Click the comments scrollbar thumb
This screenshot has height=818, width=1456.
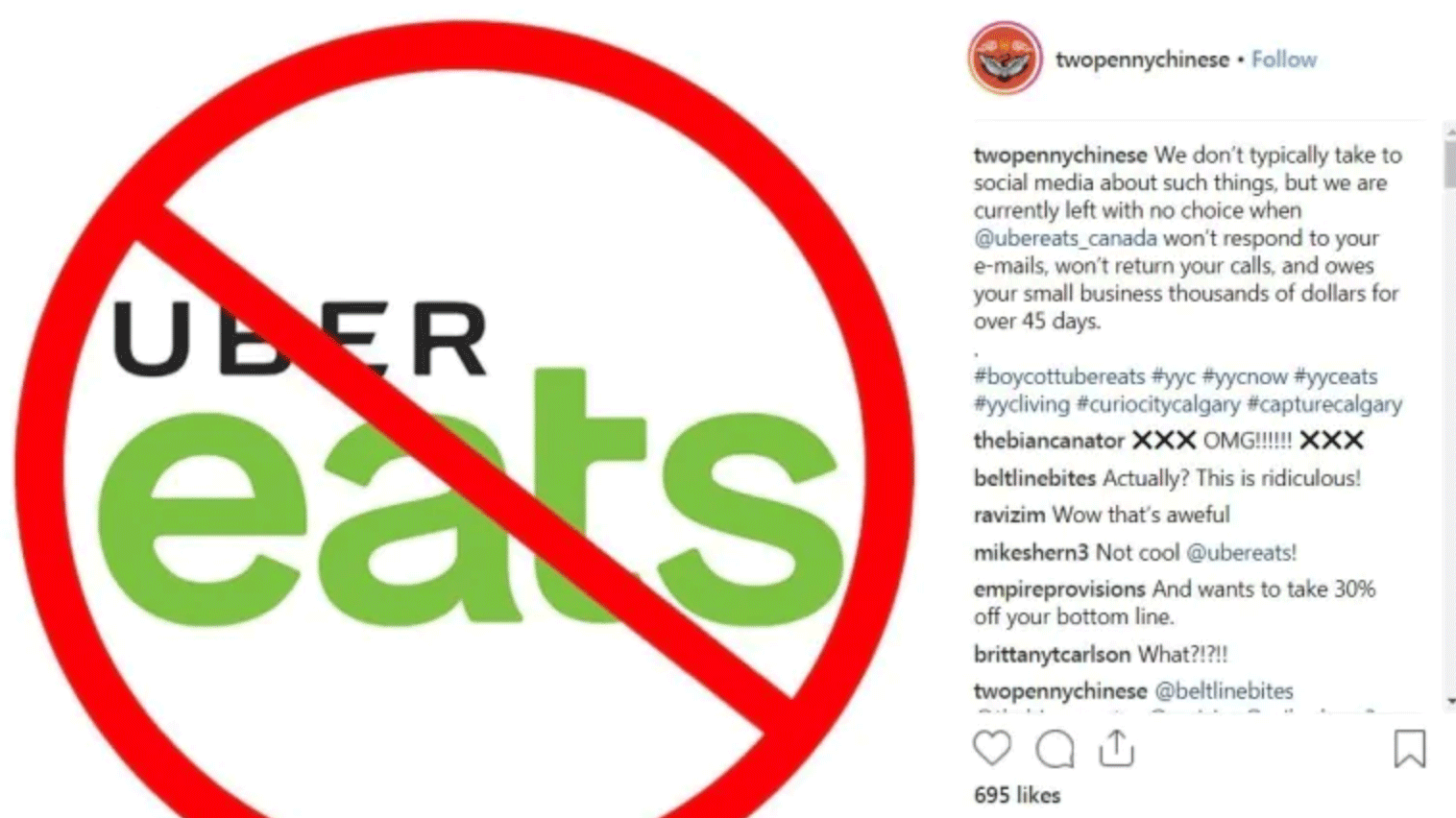(1449, 161)
